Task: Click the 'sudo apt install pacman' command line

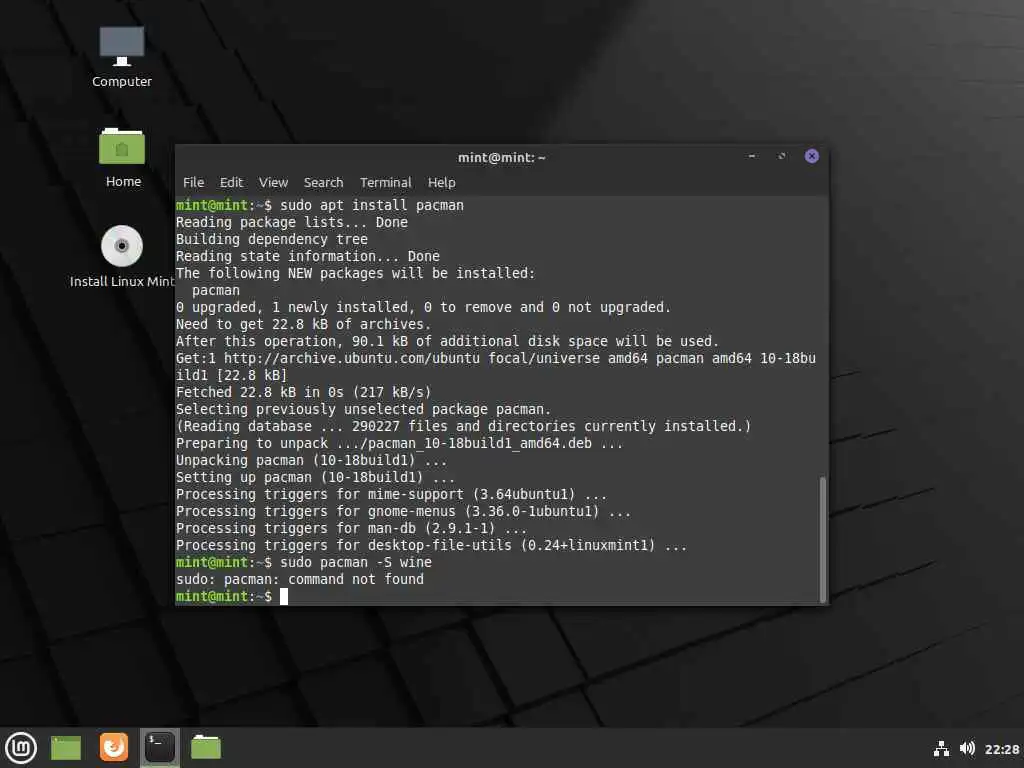Action: (320, 205)
